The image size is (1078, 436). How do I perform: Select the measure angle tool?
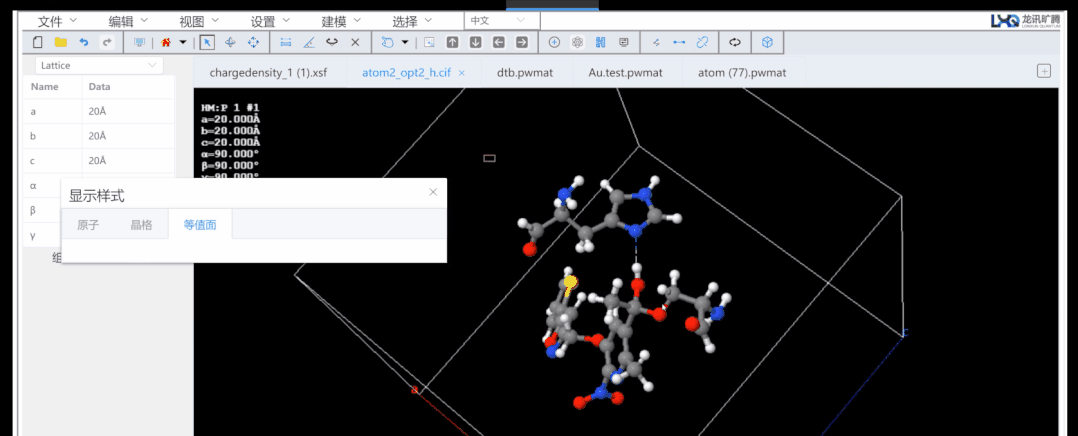click(x=309, y=43)
